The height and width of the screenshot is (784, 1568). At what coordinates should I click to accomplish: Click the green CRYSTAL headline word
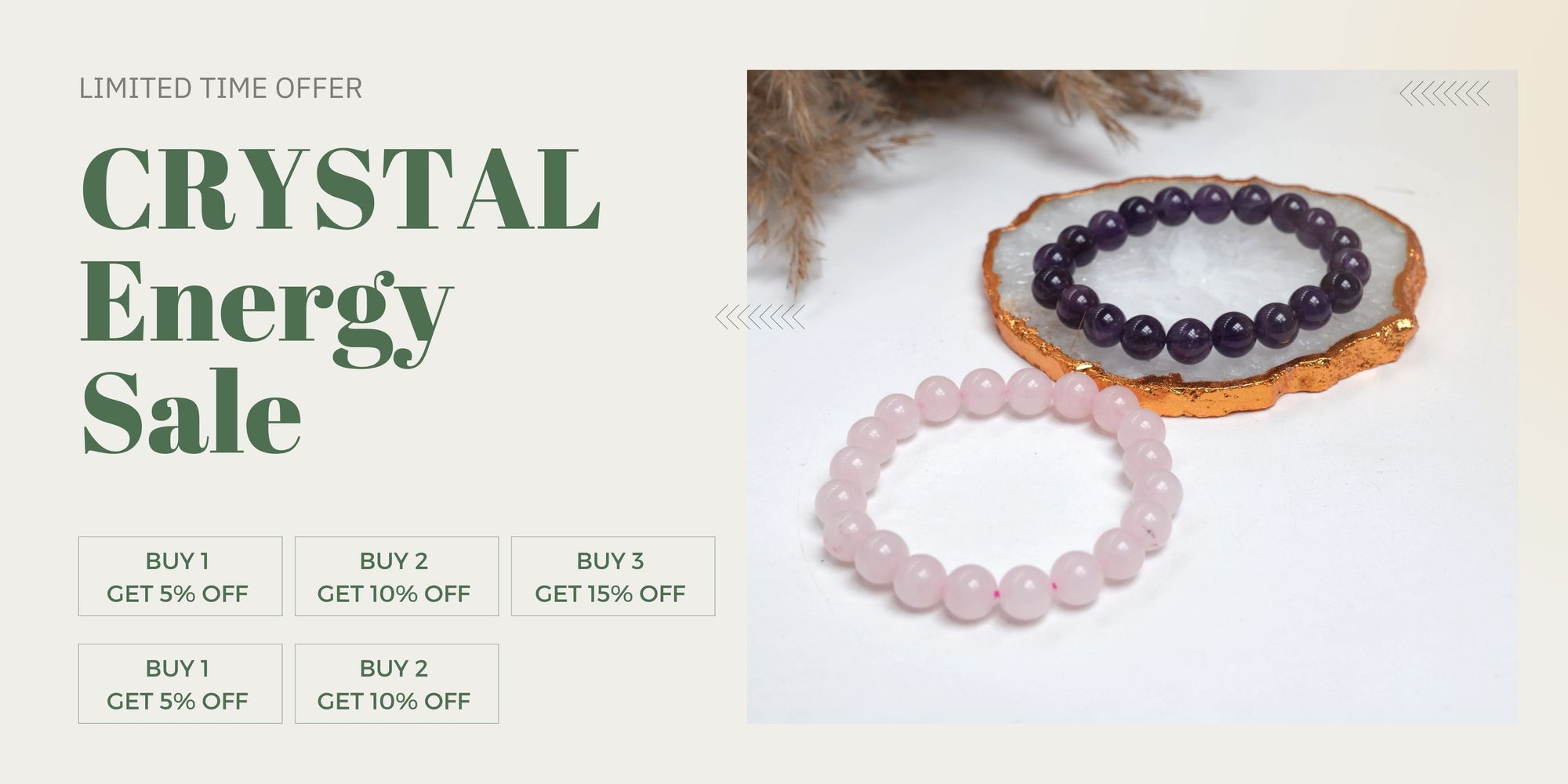point(341,189)
